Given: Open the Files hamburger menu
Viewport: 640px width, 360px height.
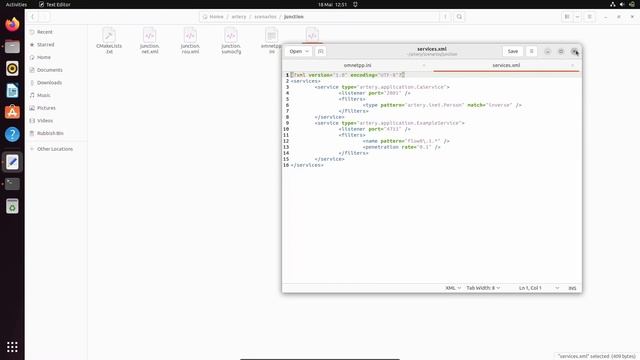Looking at the screenshot, I should click(589, 17).
